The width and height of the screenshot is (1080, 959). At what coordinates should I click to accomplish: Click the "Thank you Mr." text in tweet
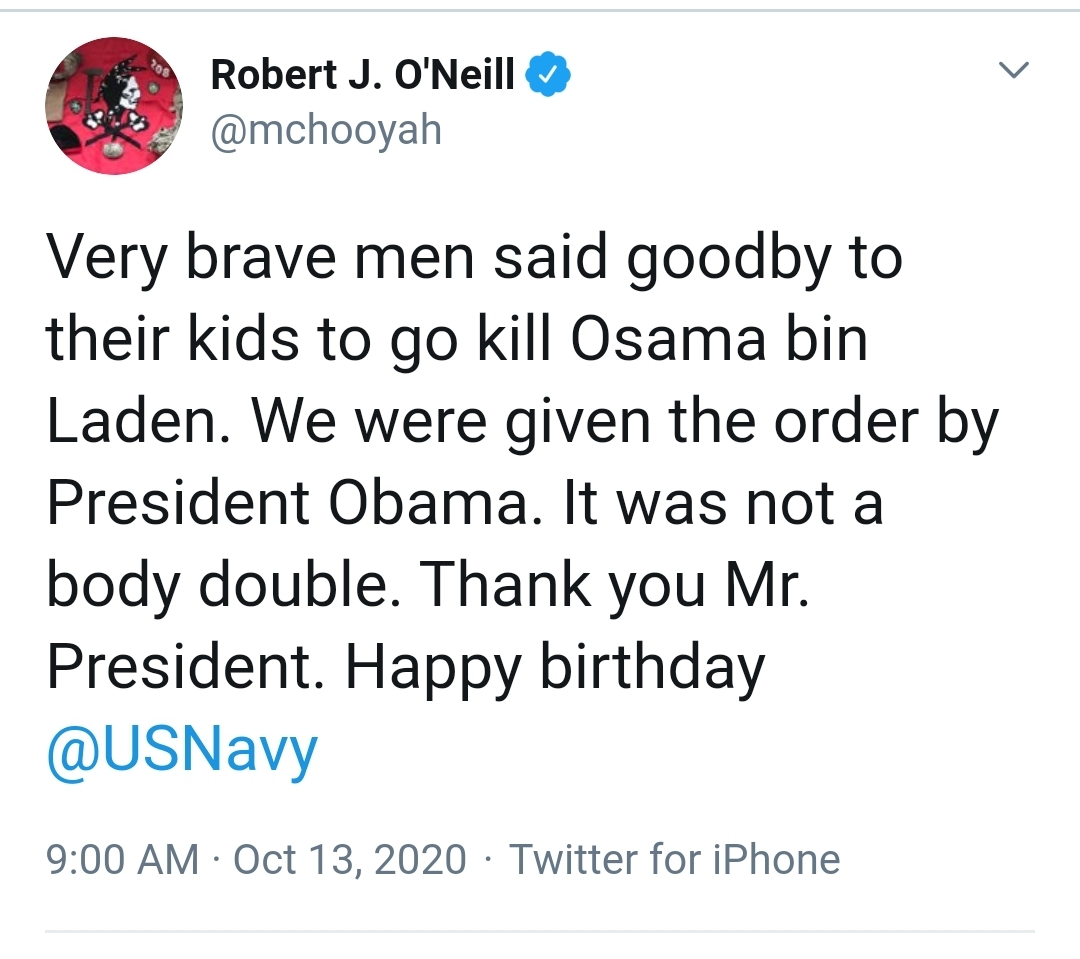[614, 585]
